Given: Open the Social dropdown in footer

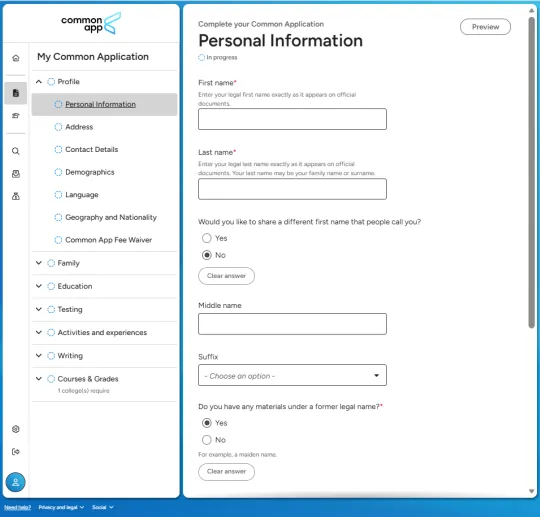Looking at the screenshot, I should pos(103,507).
